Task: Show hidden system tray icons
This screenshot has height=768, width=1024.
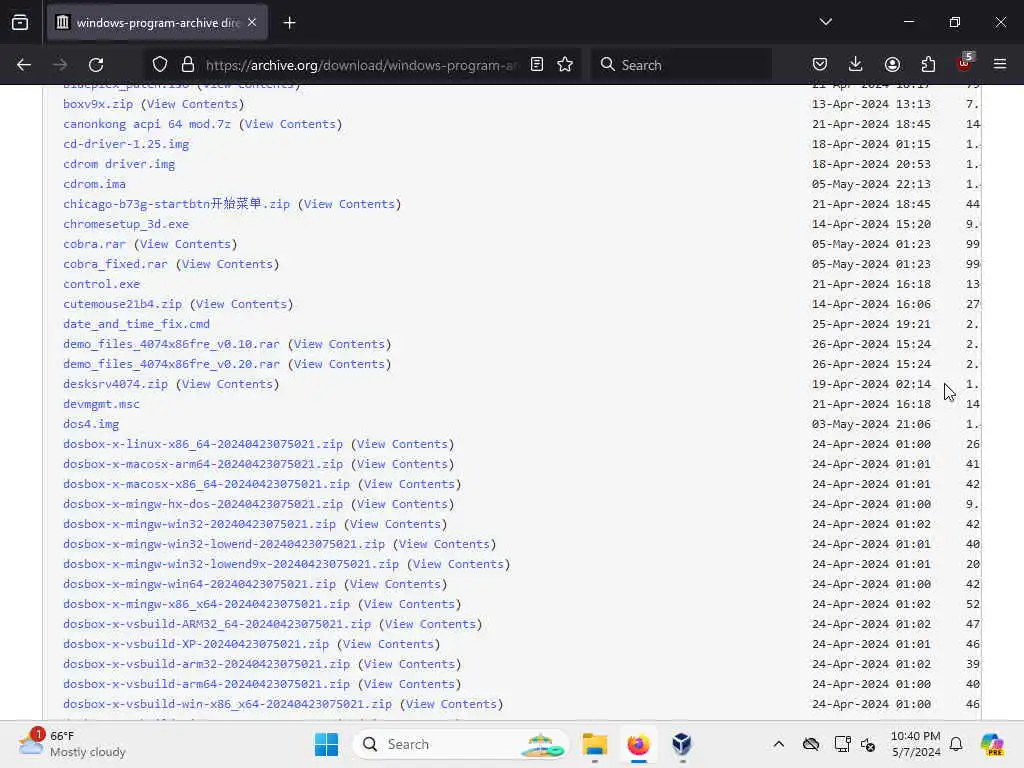Action: point(778,744)
